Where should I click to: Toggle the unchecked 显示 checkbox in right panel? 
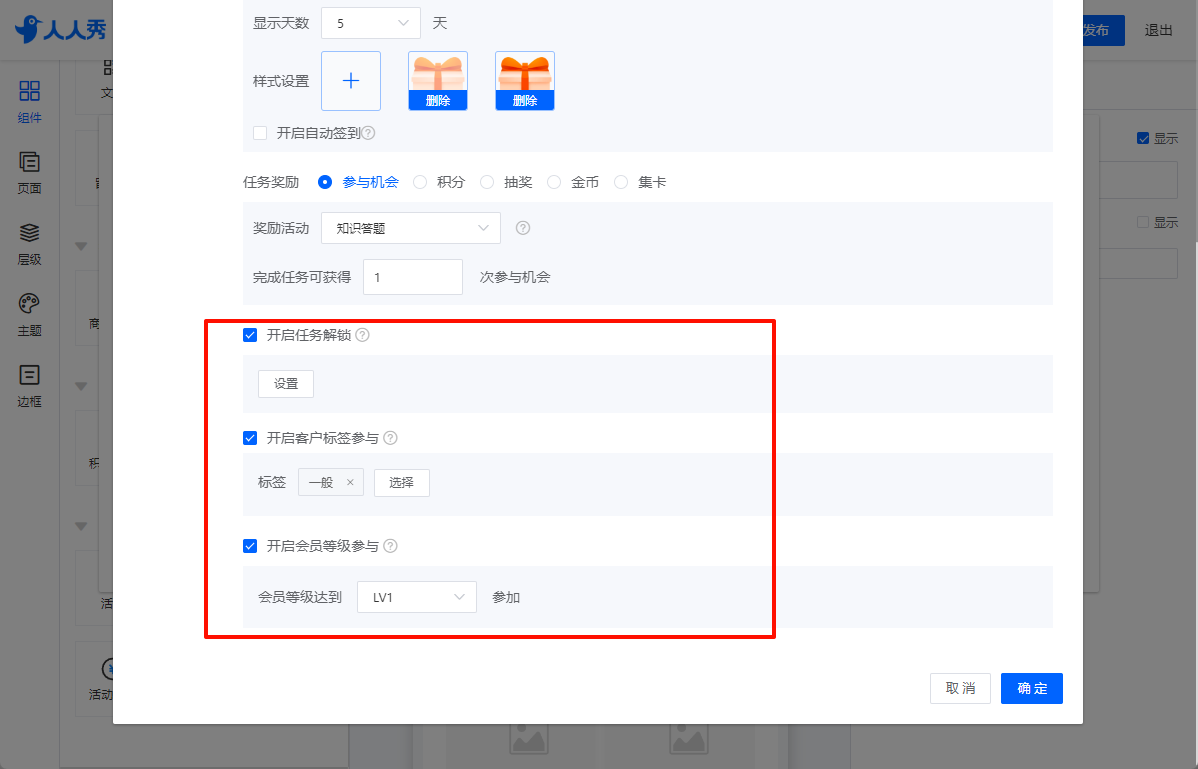point(1143,222)
